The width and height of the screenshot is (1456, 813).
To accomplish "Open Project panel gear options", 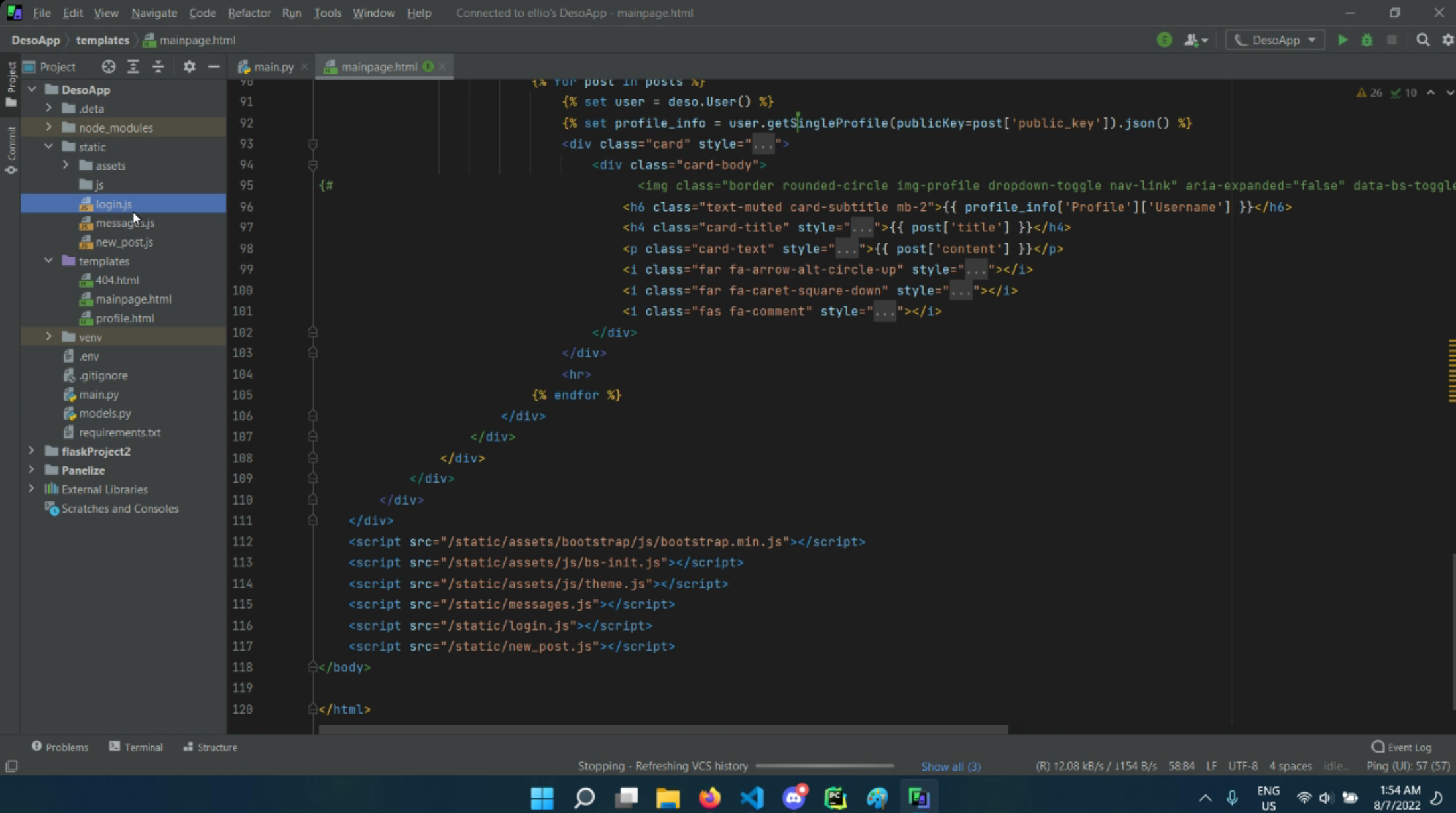I will pyautogui.click(x=189, y=66).
